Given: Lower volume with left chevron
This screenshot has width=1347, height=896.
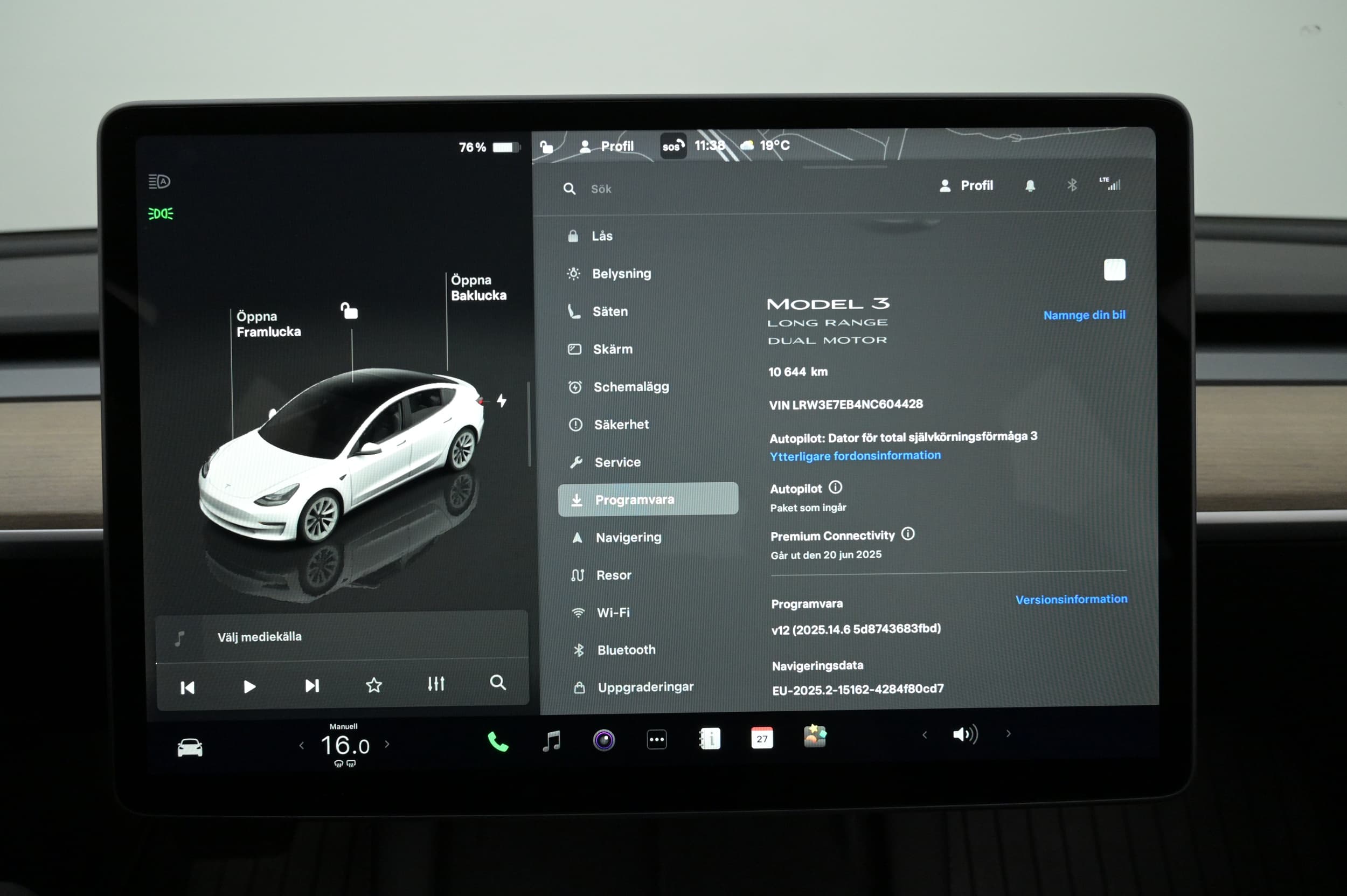Looking at the screenshot, I should click(x=924, y=735).
